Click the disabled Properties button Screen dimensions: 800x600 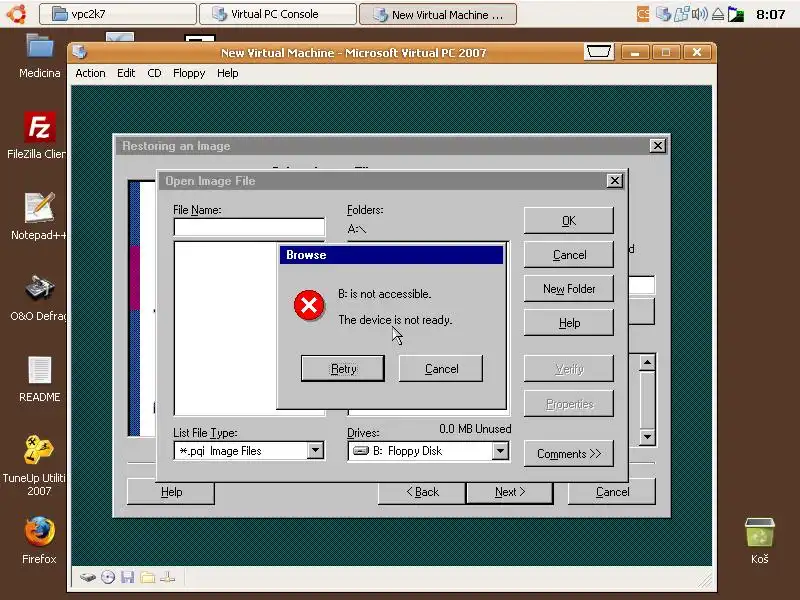[x=568, y=404]
